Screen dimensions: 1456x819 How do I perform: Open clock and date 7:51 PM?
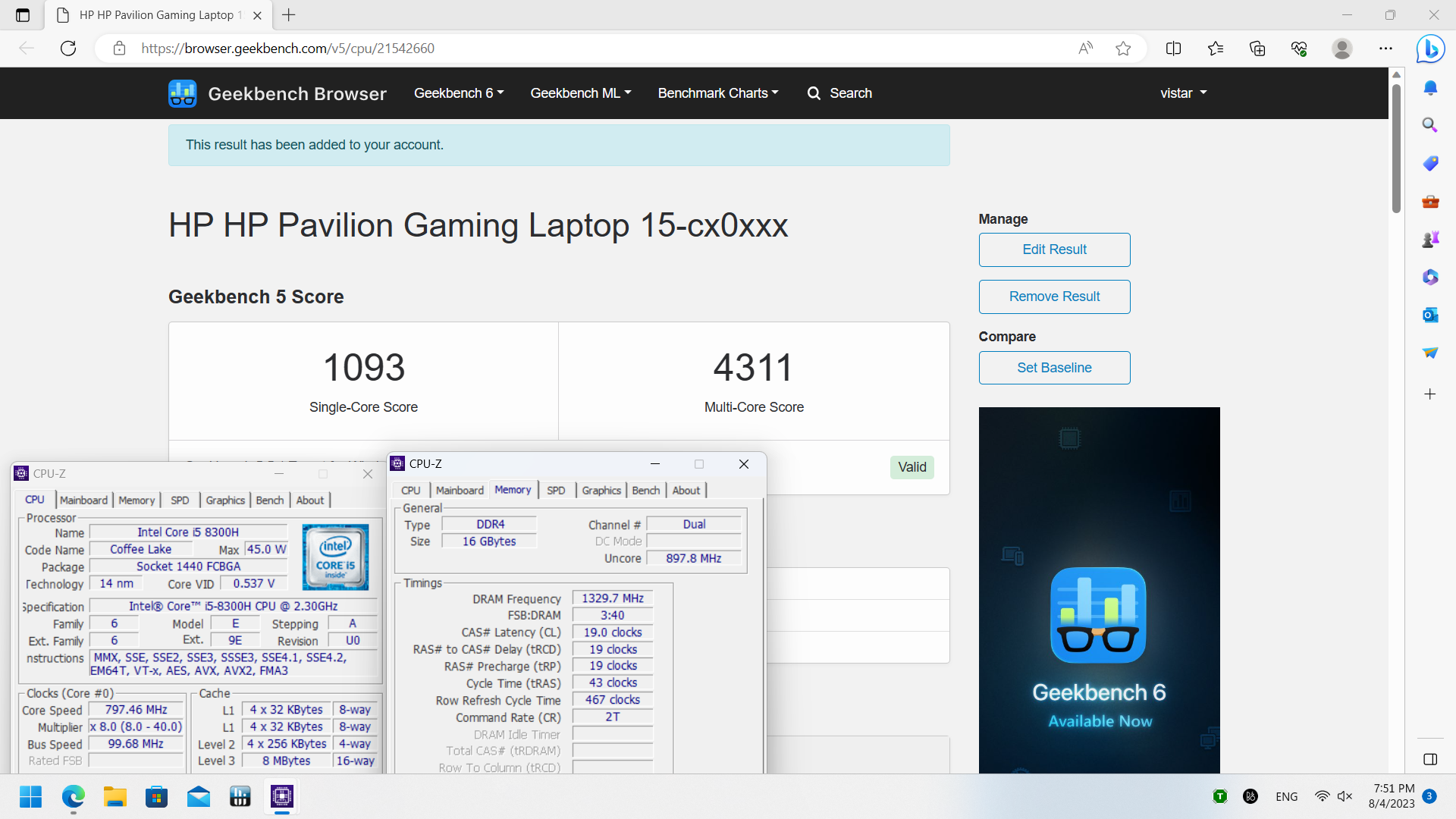point(1392,796)
